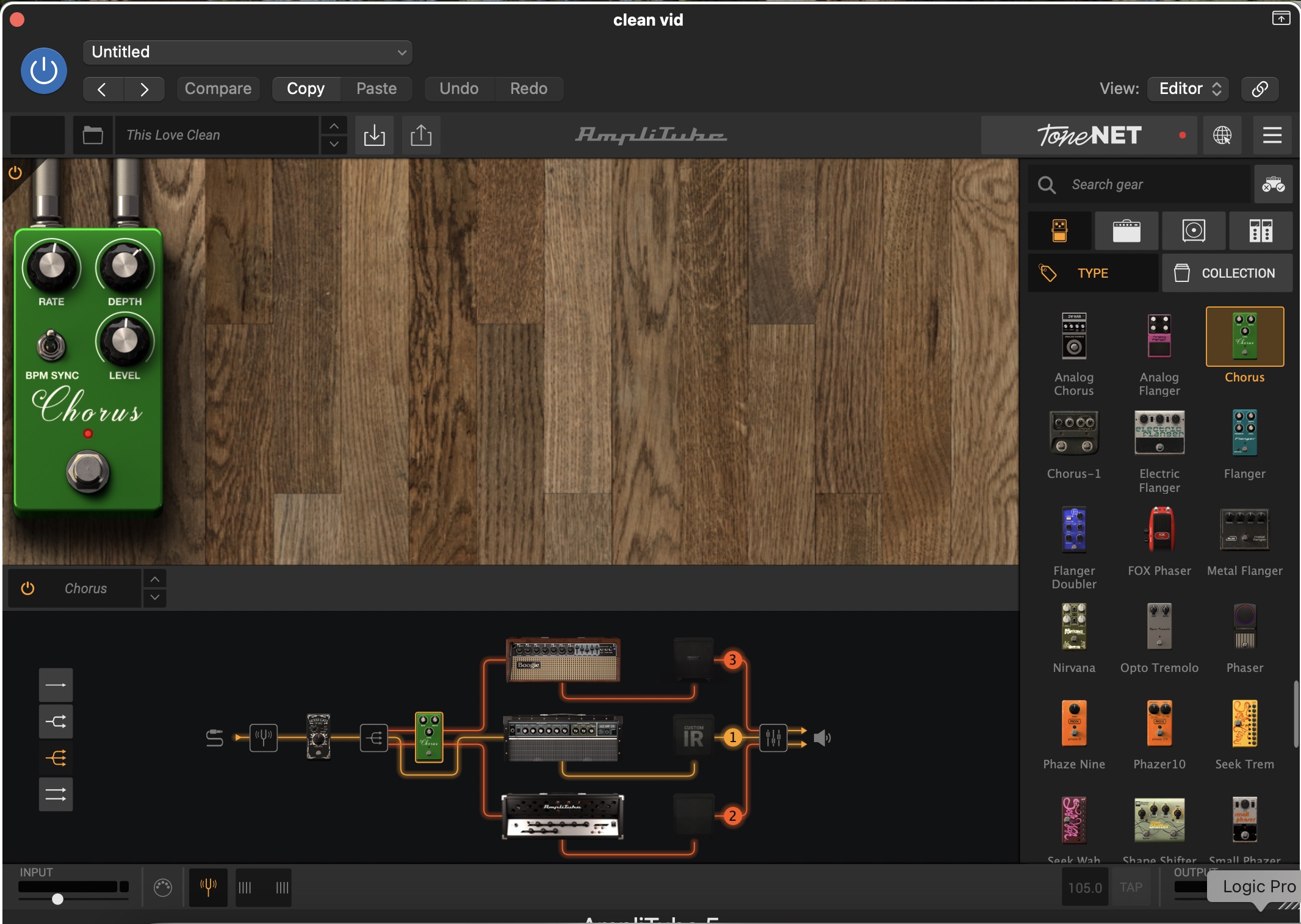Screen dimensions: 1301x924
Task: Choose the three-way split signal routing
Action: (x=56, y=758)
